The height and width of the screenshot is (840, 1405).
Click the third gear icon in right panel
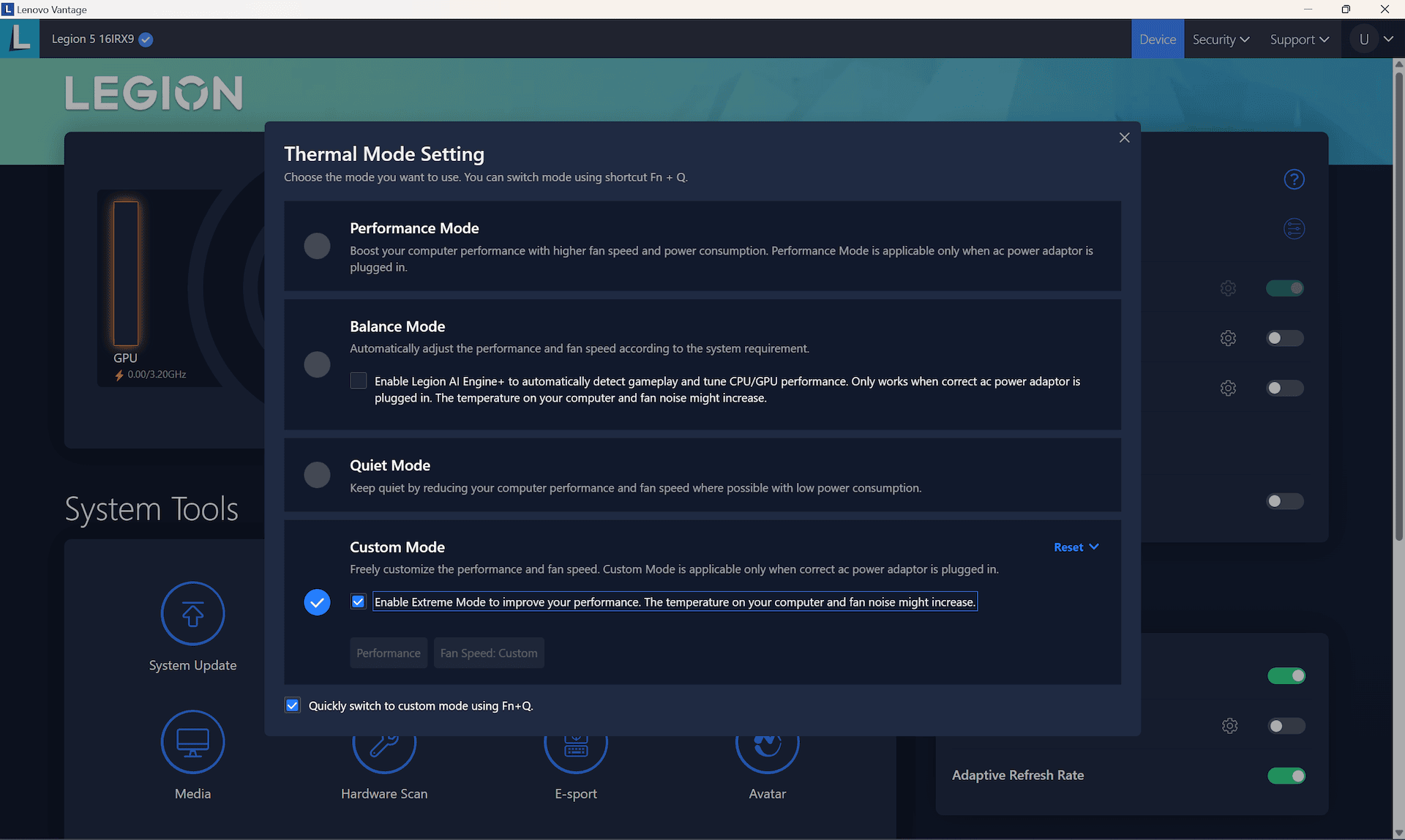tap(1228, 388)
